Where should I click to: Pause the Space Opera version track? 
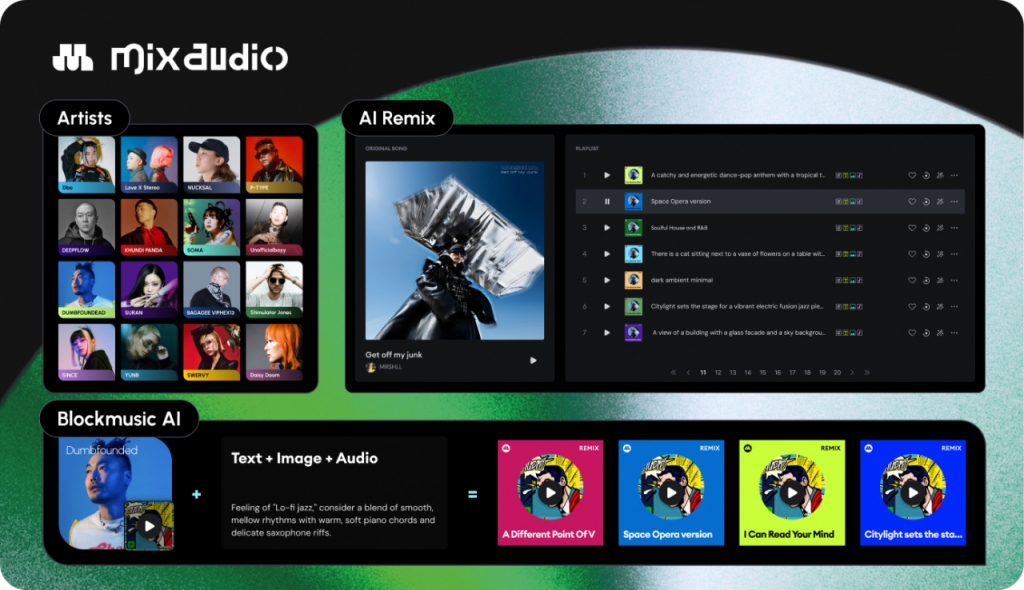(607, 202)
